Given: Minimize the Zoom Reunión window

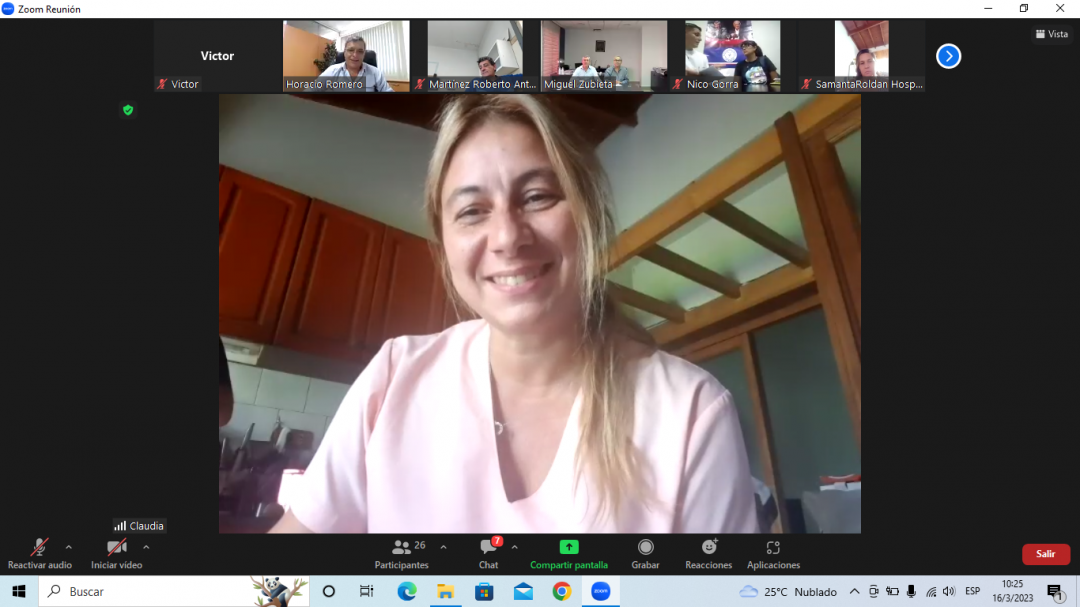Looking at the screenshot, I should coord(988,9).
